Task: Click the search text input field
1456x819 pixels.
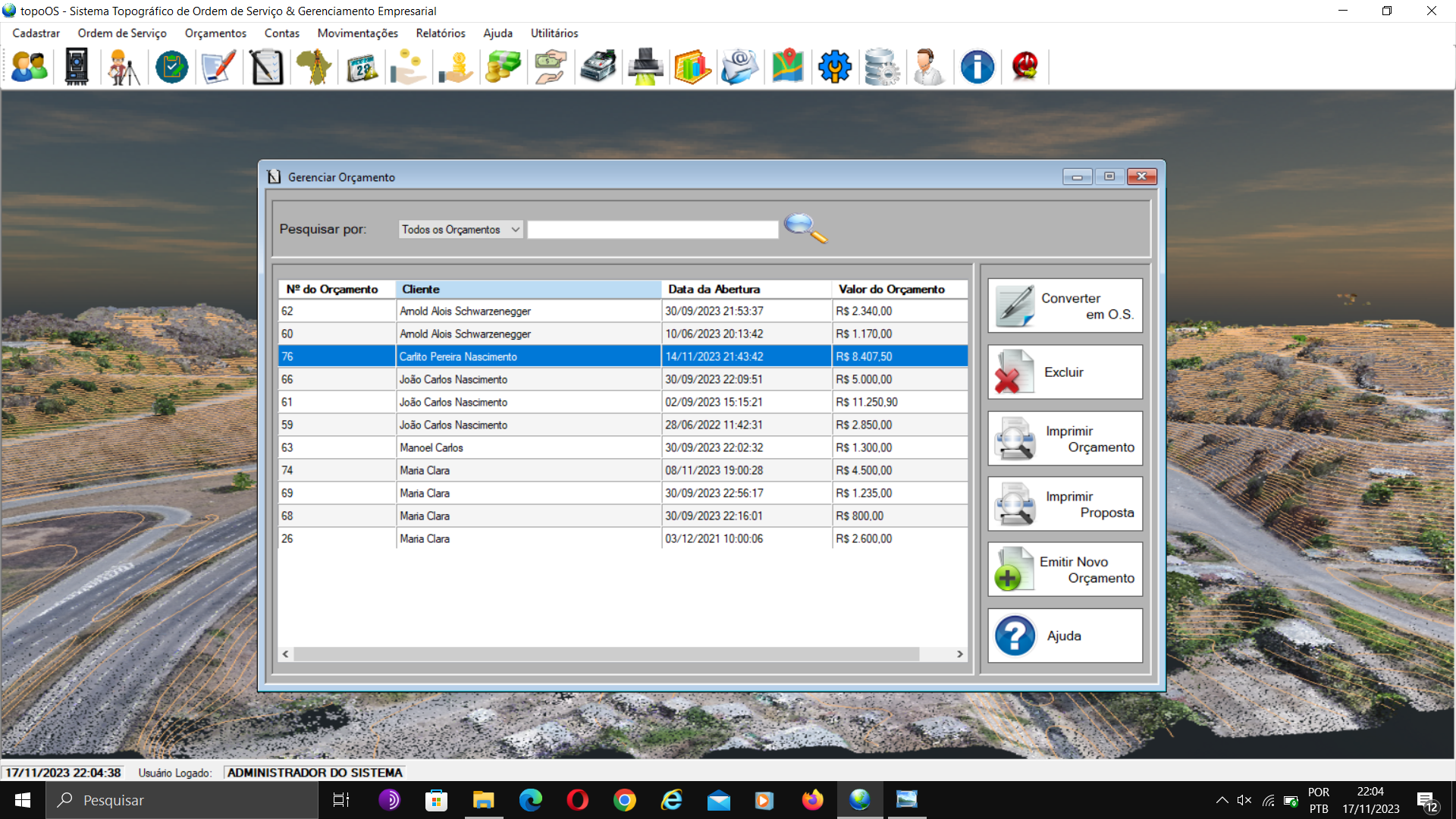Action: click(652, 230)
